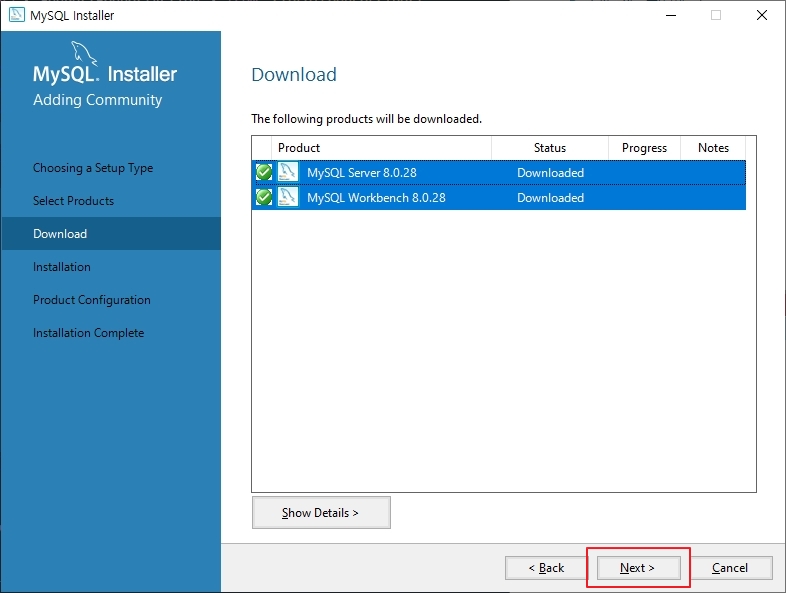Click Downloaded status of MySQL Workbench
Image resolution: width=786 pixels, height=593 pixels.
tap(550, 198)
